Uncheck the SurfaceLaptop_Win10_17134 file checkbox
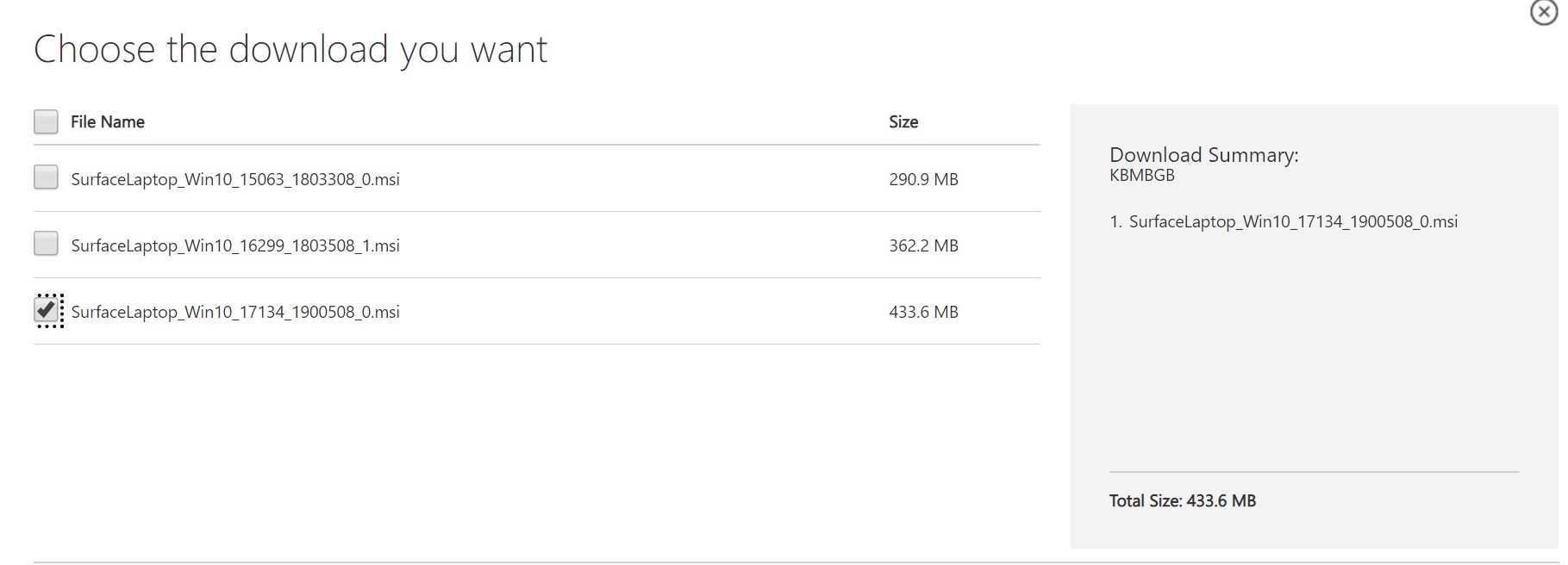 (47, 309)
